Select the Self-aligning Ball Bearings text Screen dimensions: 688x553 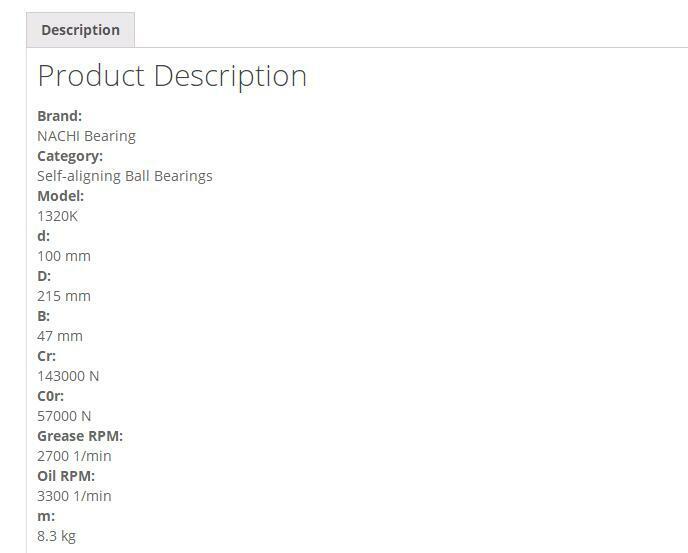pyautogui.click(x=125, y=176)
